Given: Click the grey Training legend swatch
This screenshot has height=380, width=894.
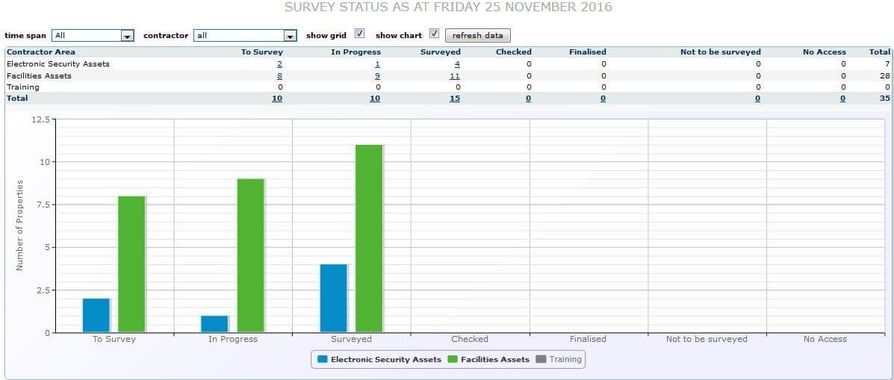Looking at the screenshot, I should pyautogui.click(x=541, y=359).
